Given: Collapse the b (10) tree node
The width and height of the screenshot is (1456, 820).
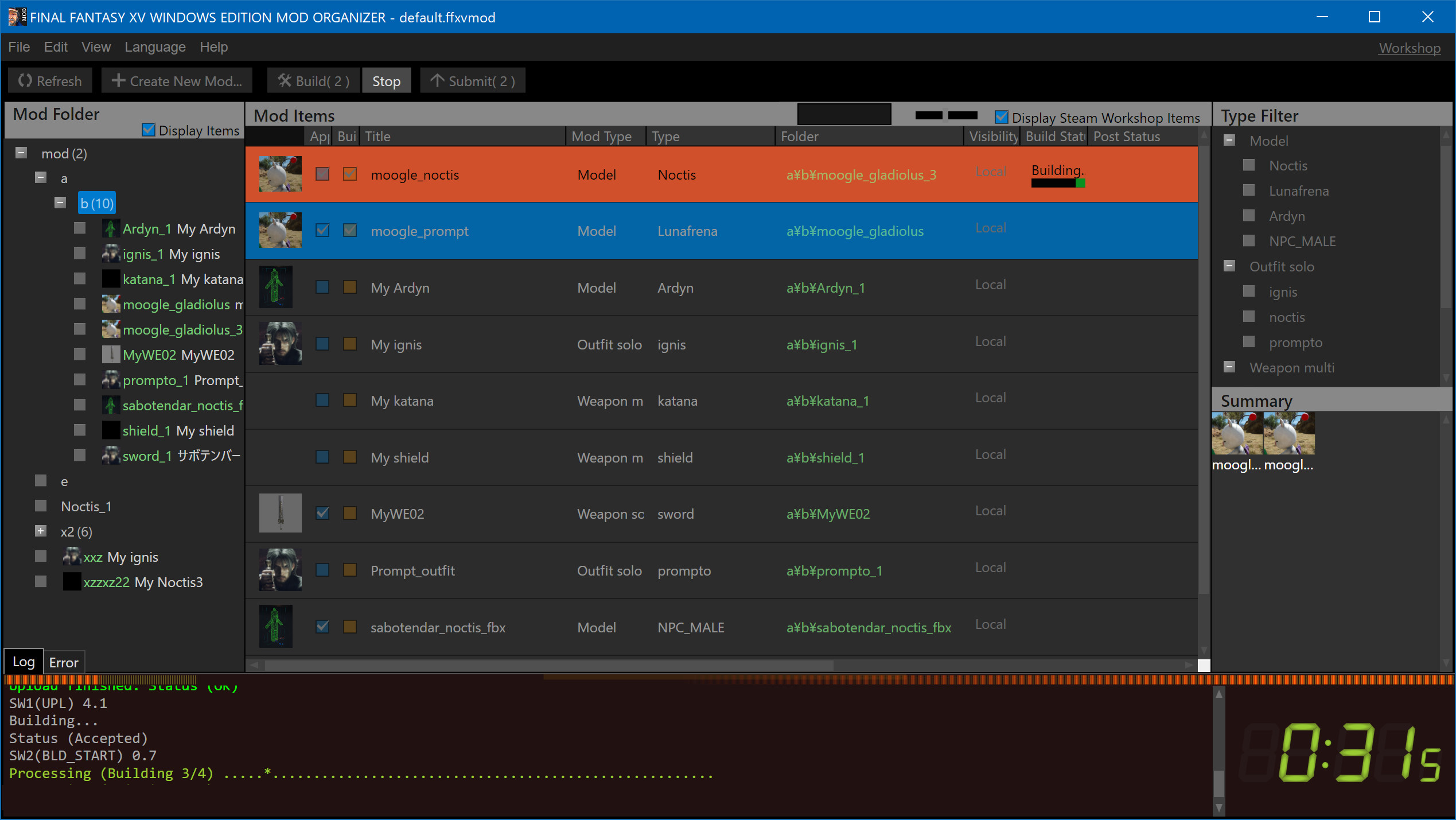Looking at the screenshot, I should tap(60, 203).
